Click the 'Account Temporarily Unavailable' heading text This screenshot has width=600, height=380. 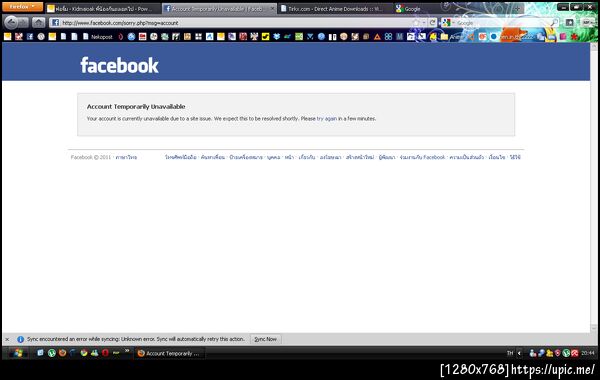click(x=136, y=106)
